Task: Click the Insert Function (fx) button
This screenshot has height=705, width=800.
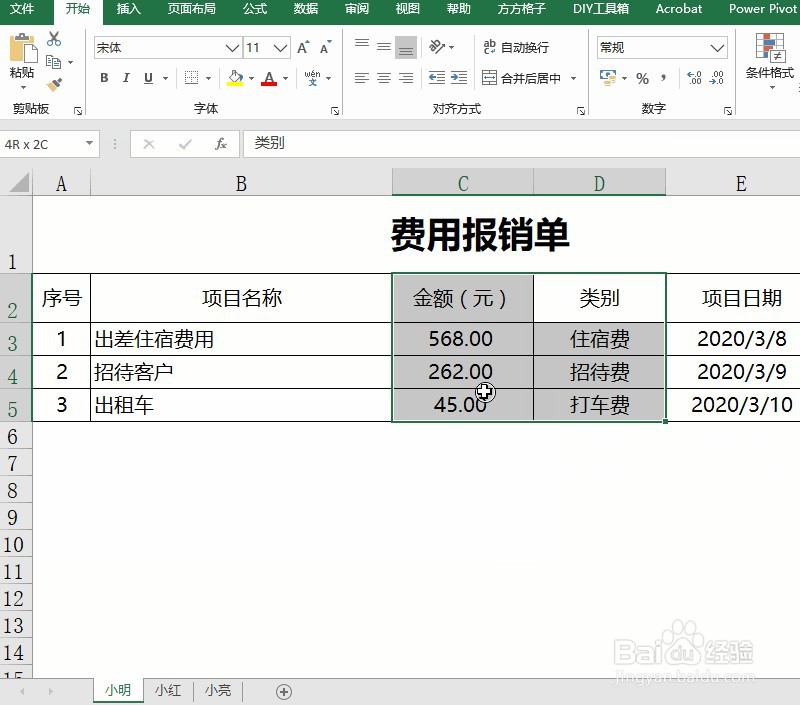Action: [x=221, y=143]
